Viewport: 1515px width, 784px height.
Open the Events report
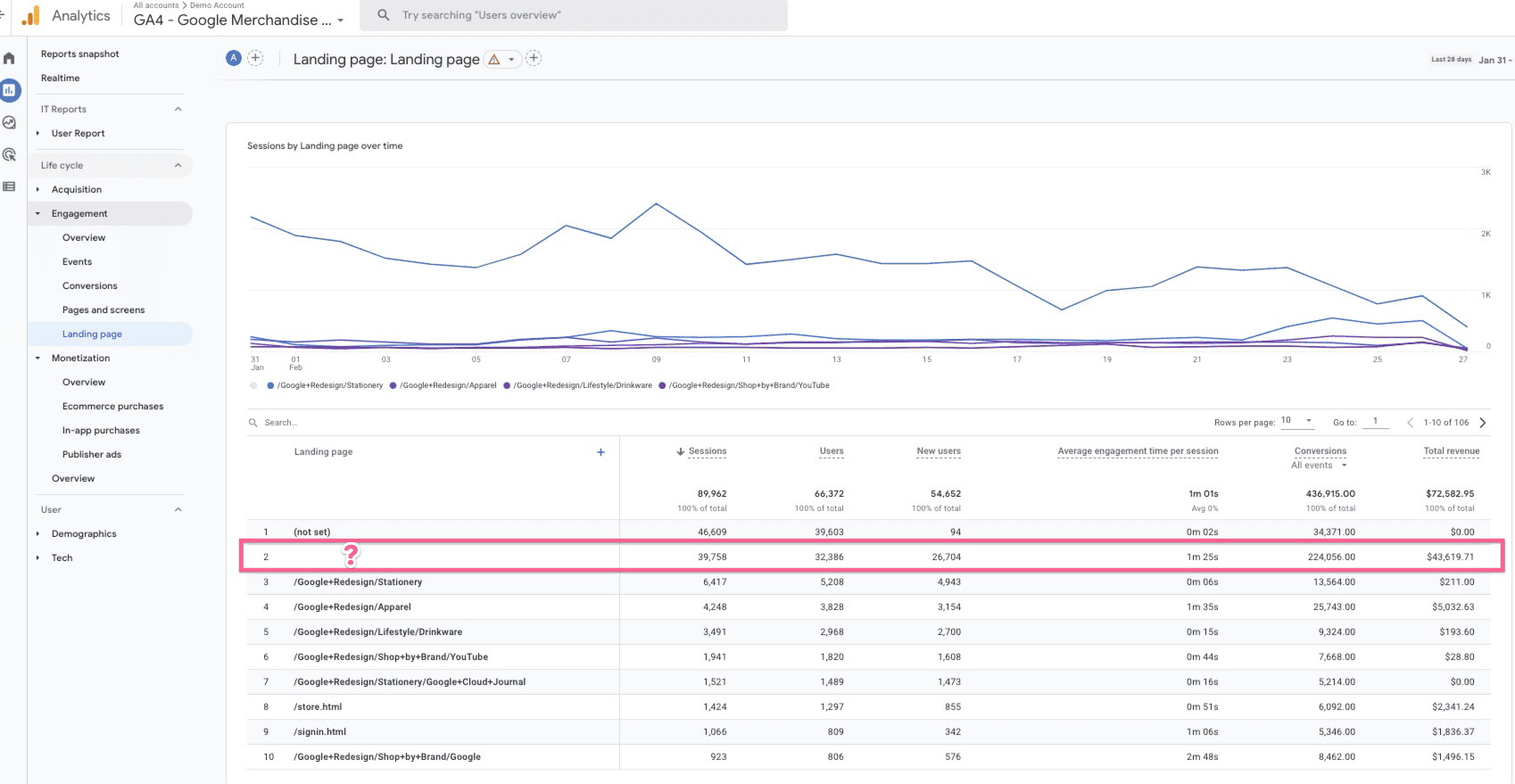pyautogui.click(x=78, y=261)
